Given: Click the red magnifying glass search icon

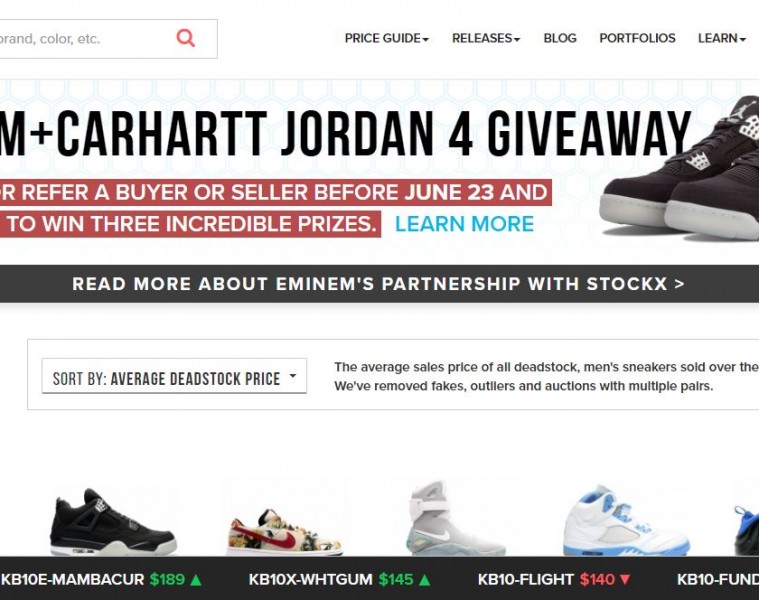Looking at the screenshot, I should [185, 38].
